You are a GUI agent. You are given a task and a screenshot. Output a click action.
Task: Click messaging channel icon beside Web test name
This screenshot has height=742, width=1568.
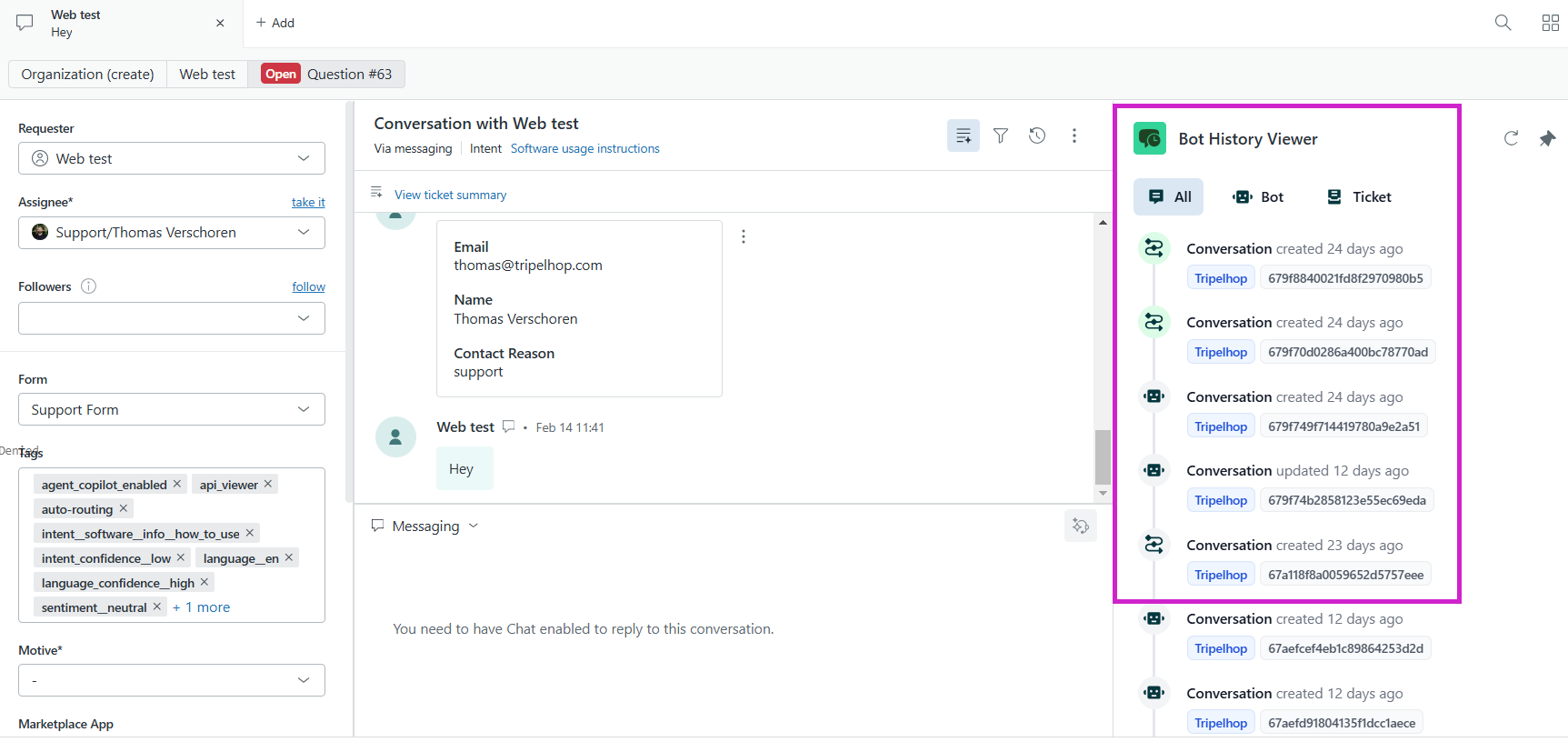point(509,426)
